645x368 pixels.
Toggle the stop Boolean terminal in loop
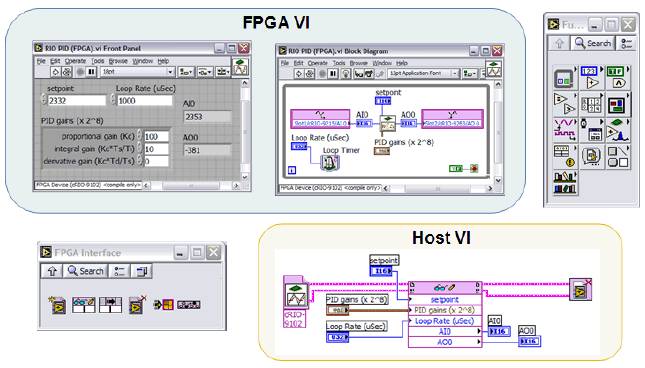coord(456,169)
